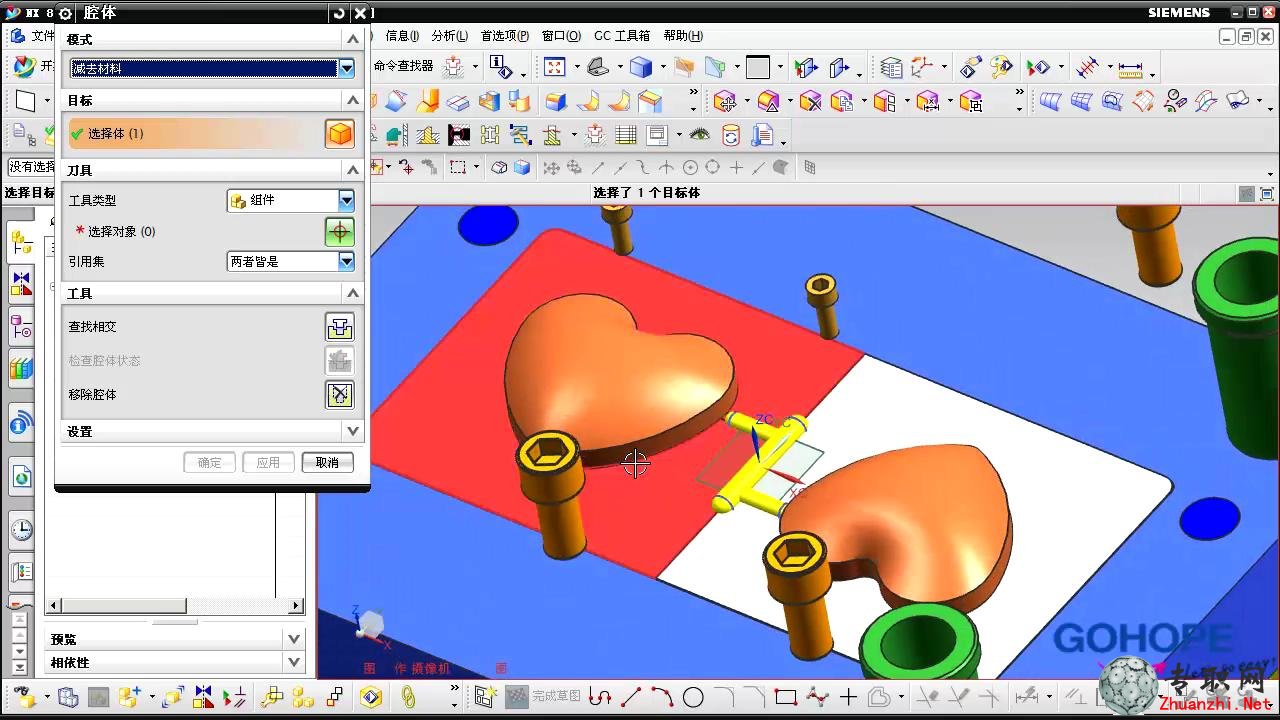The height and width of the screenshot is (720, 1280).
Task: Click the 完成草图 button
Action: tap(543, 696)
